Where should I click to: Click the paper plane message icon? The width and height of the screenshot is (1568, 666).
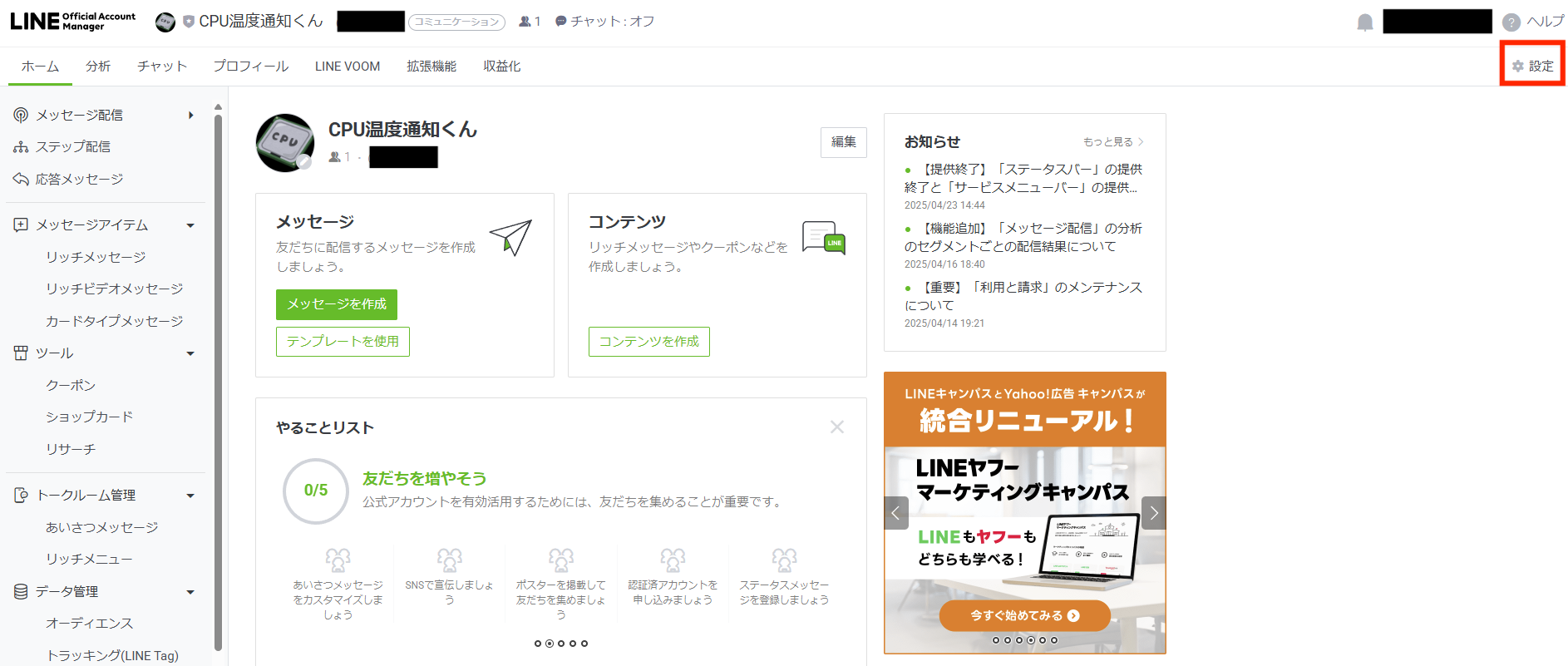510,238
